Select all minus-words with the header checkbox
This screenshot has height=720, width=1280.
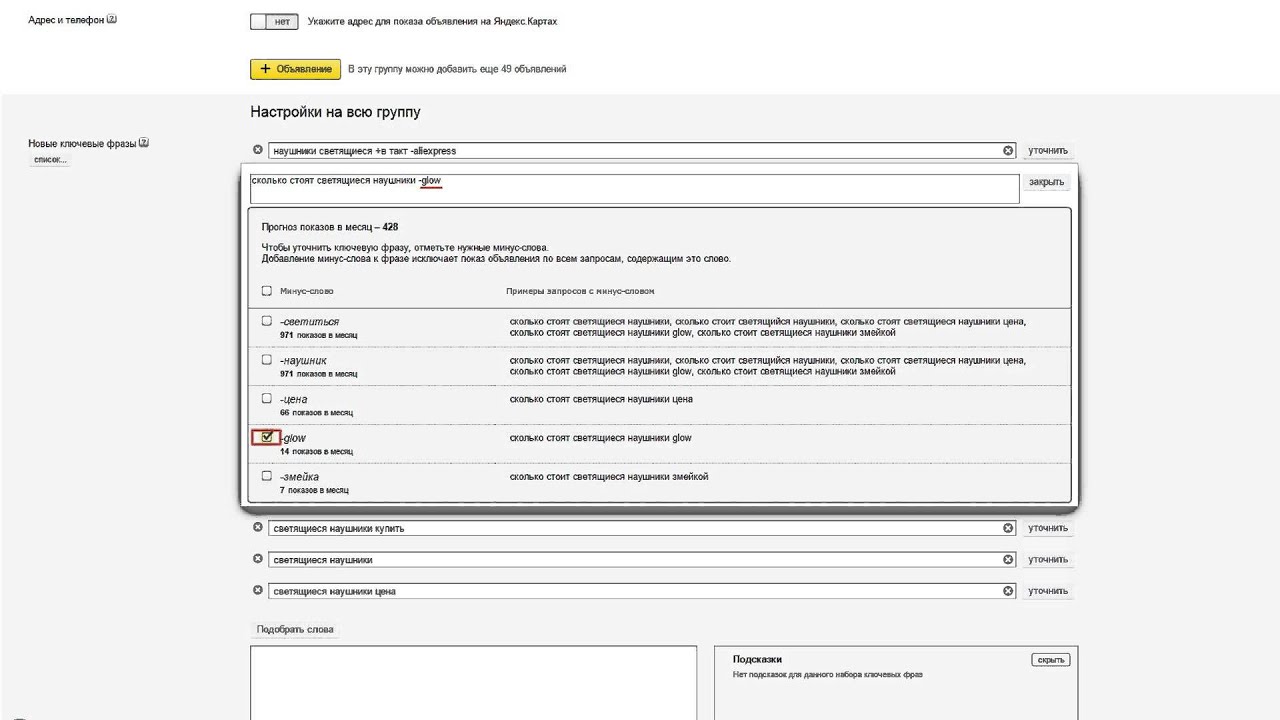tap(267, 291)
